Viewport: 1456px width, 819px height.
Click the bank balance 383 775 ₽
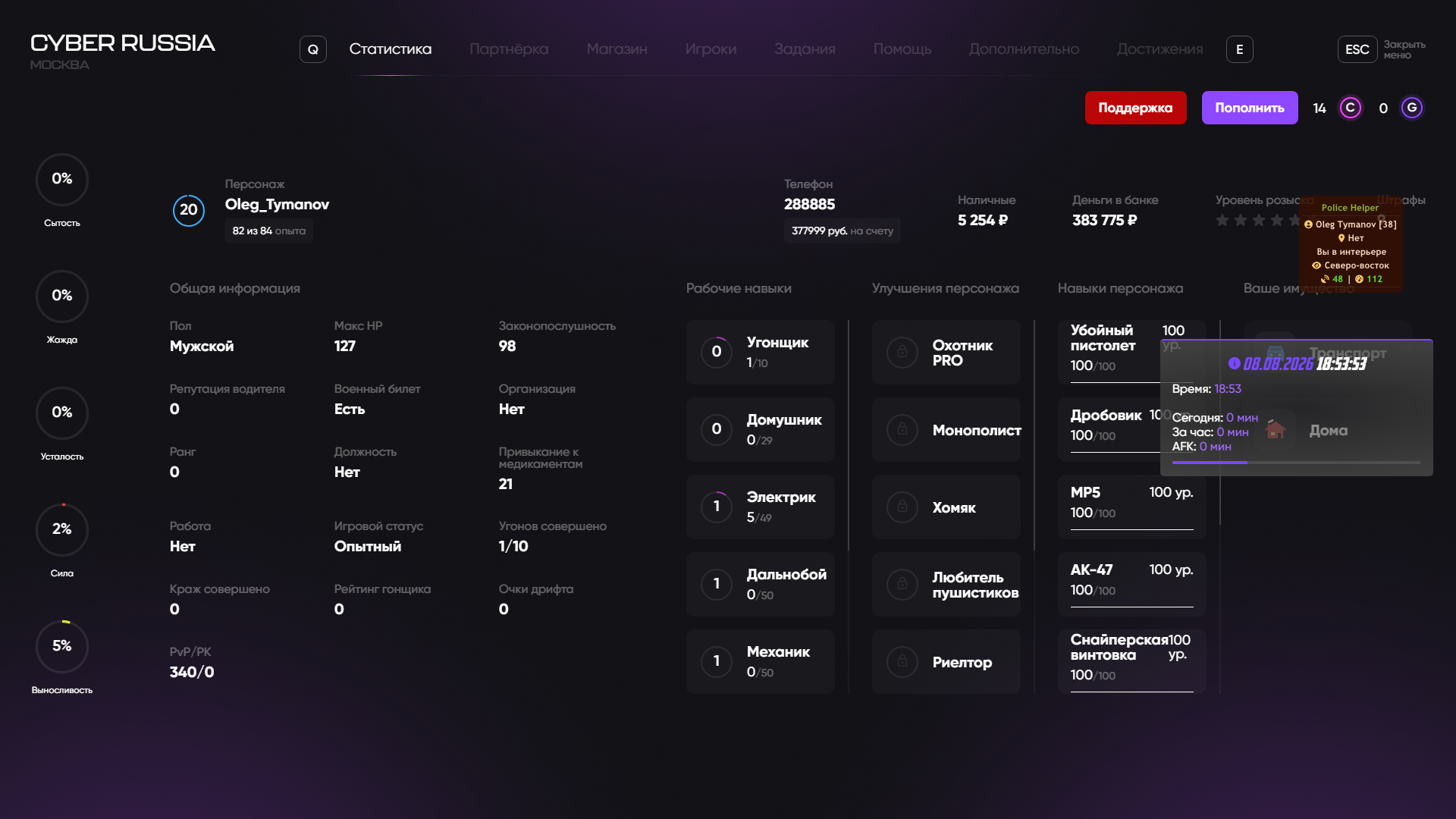pyautogui.click(x=1104, y=220)
